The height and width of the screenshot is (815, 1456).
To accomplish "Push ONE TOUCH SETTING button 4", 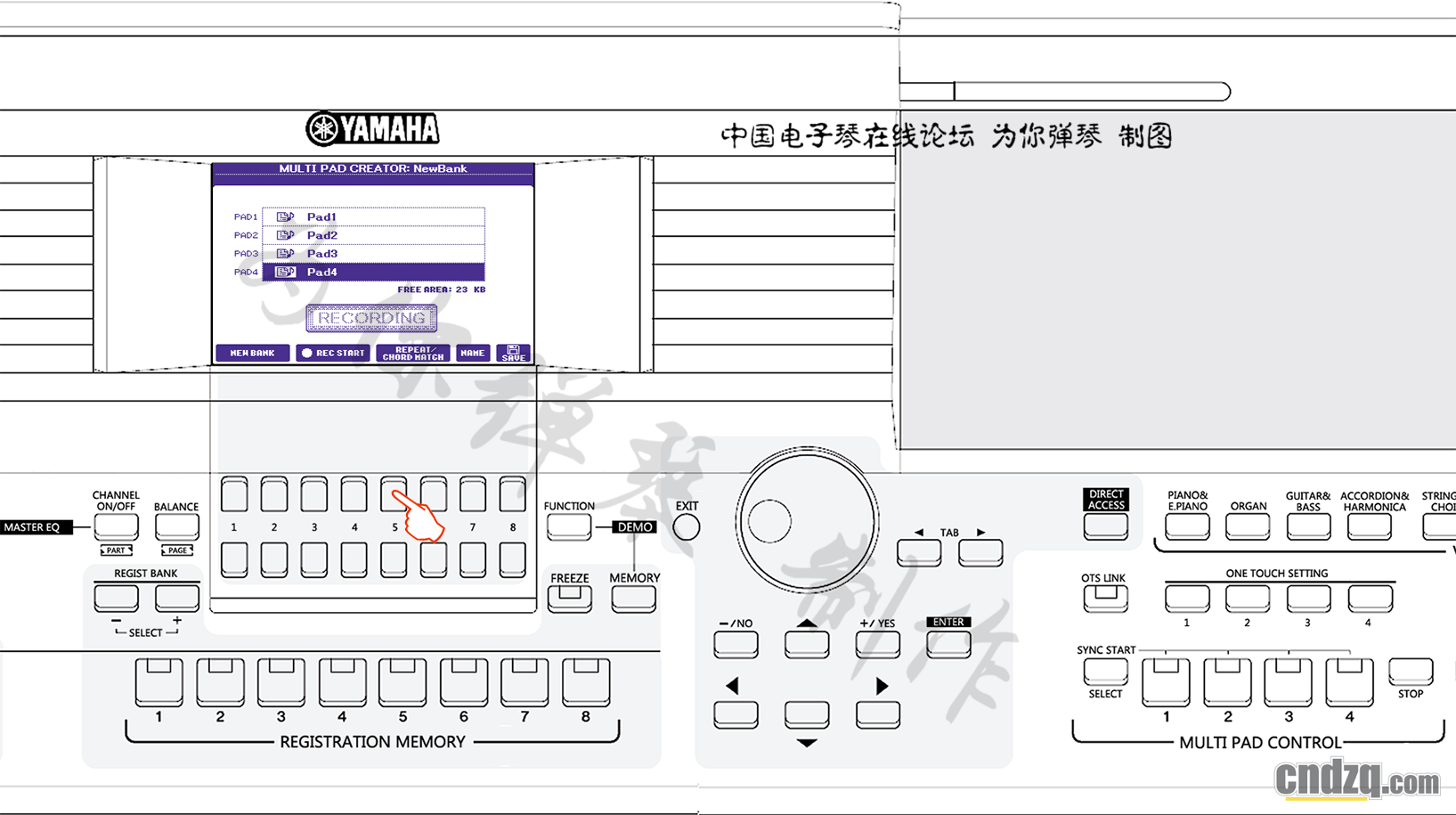I will 1370,599.
